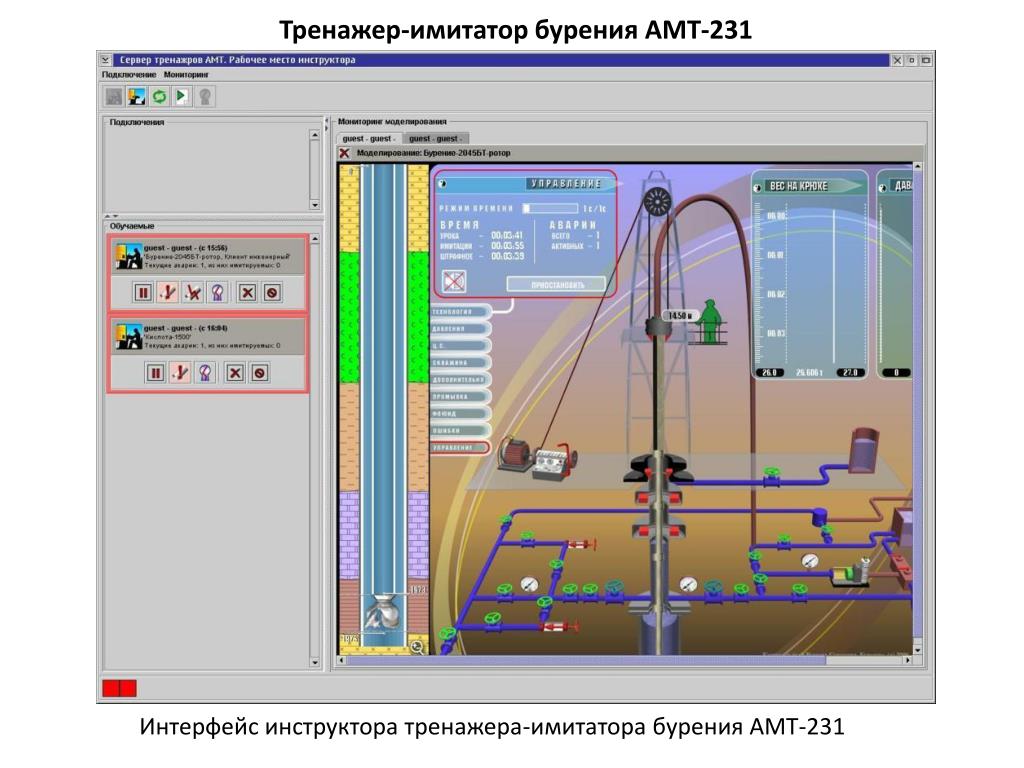The height and width of the screenshot is (768, 1024).
Task: Click the purple award icon for Бурение-2045БТ-ротор
Action: pos(217,292)
